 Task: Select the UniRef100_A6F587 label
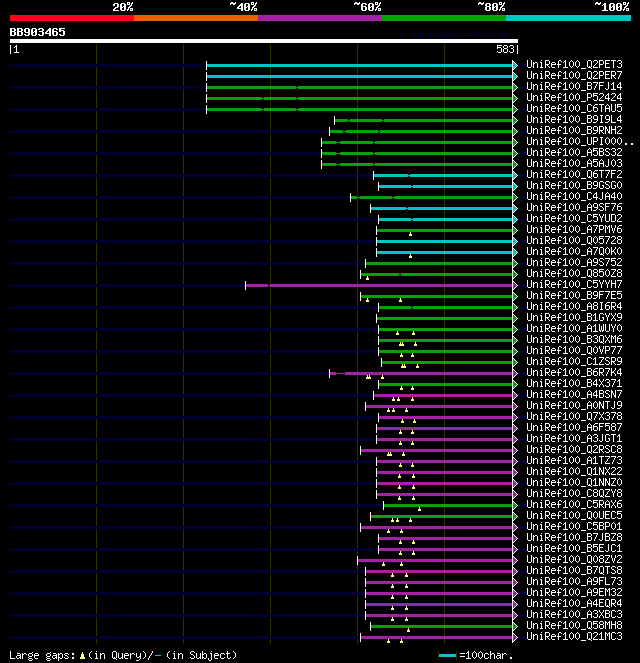tap(574, 427)
